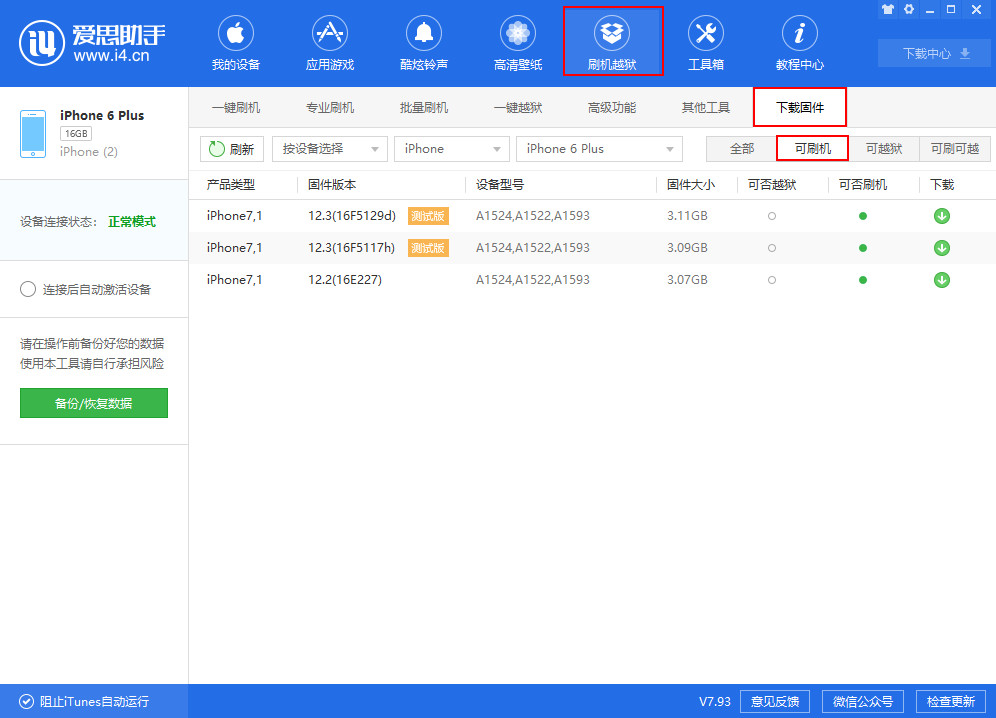996x718 pixels.
Task: Check for updates via 检查更新
Action: [950, 701]
